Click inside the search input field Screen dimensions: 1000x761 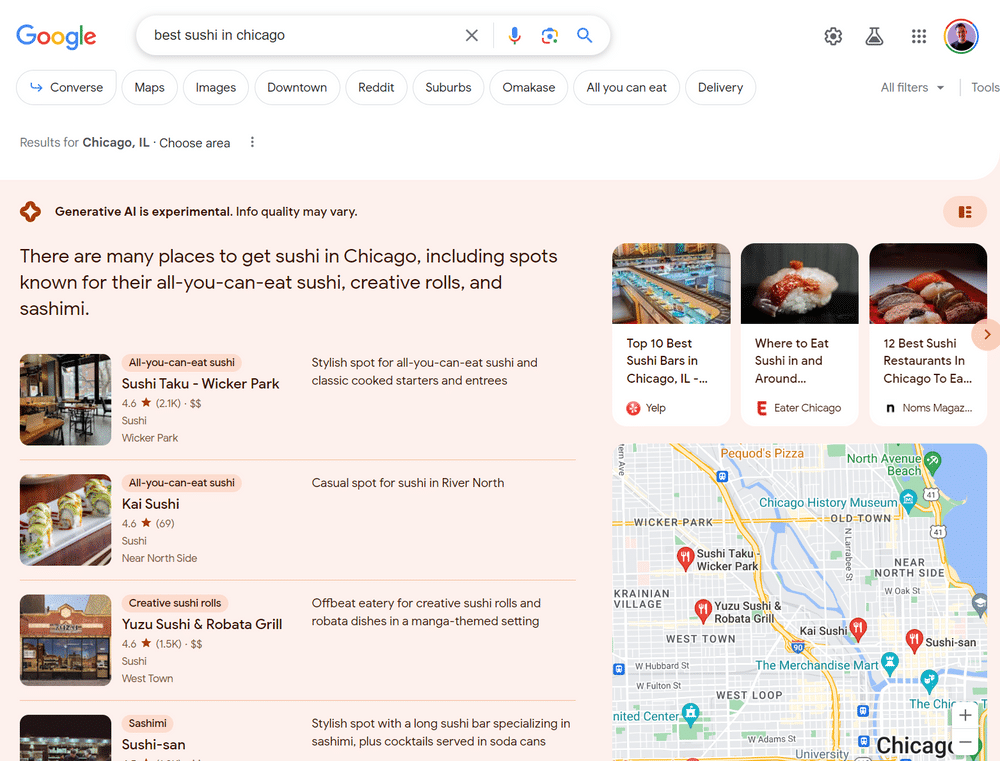click(300, 36)
